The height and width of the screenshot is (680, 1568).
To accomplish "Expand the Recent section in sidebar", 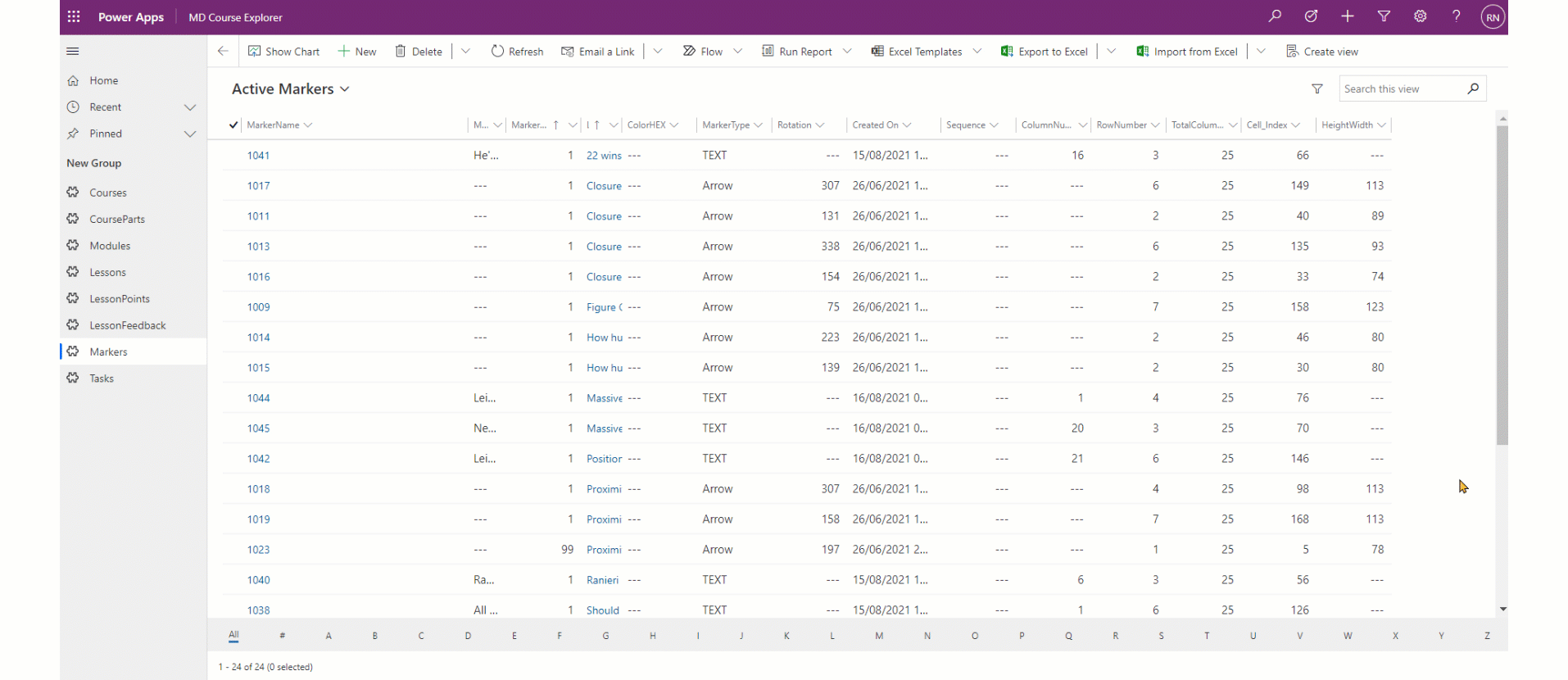I will pyautogui.click(x=190, y=107).
